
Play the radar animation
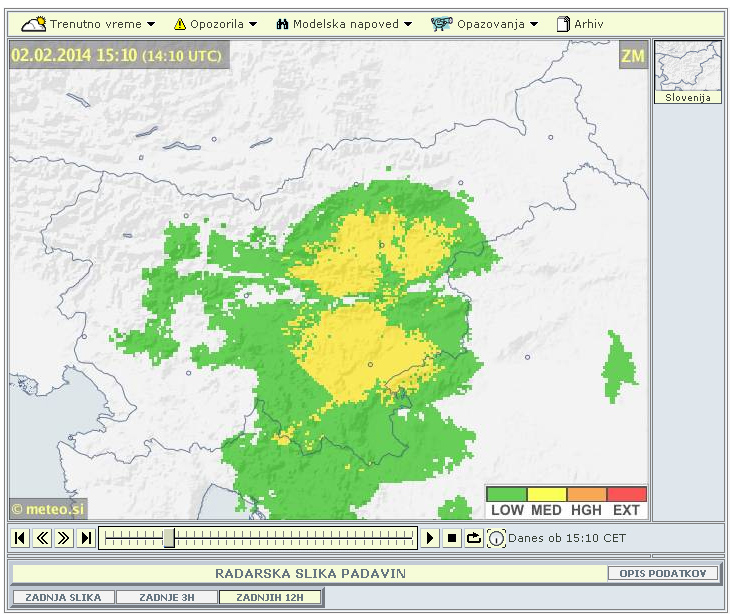(430, 538)
